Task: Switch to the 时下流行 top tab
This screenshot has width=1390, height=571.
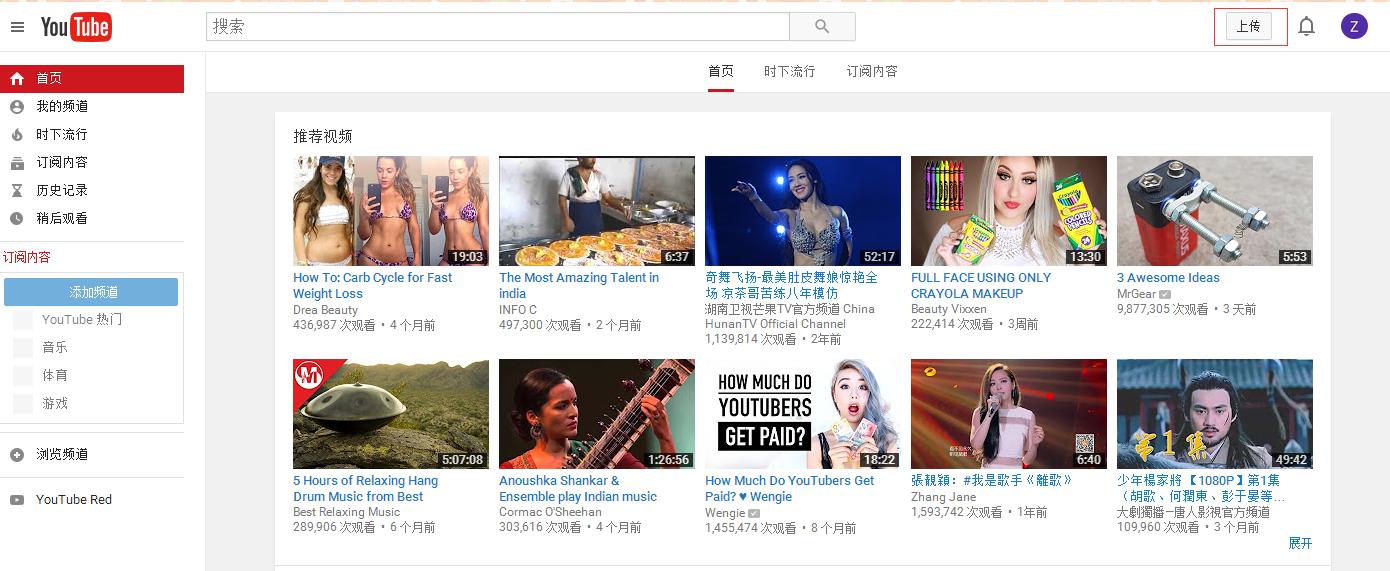Action: 790,71
